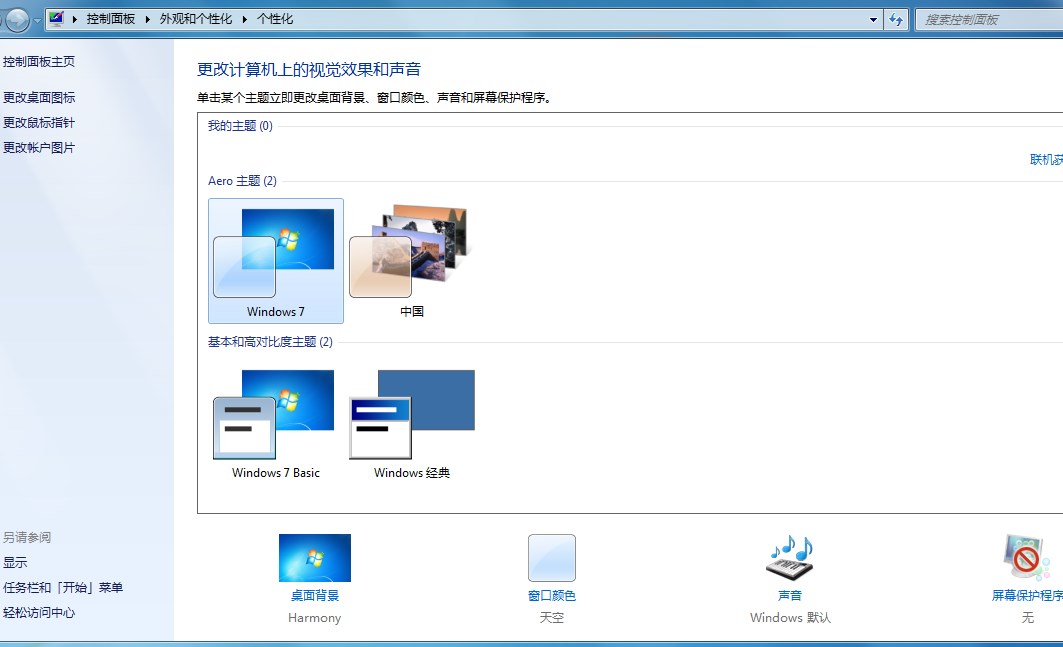Select the 中国 theme
Image resolution: width=1063 pixels, height=647 pixels.
point(412,260)
